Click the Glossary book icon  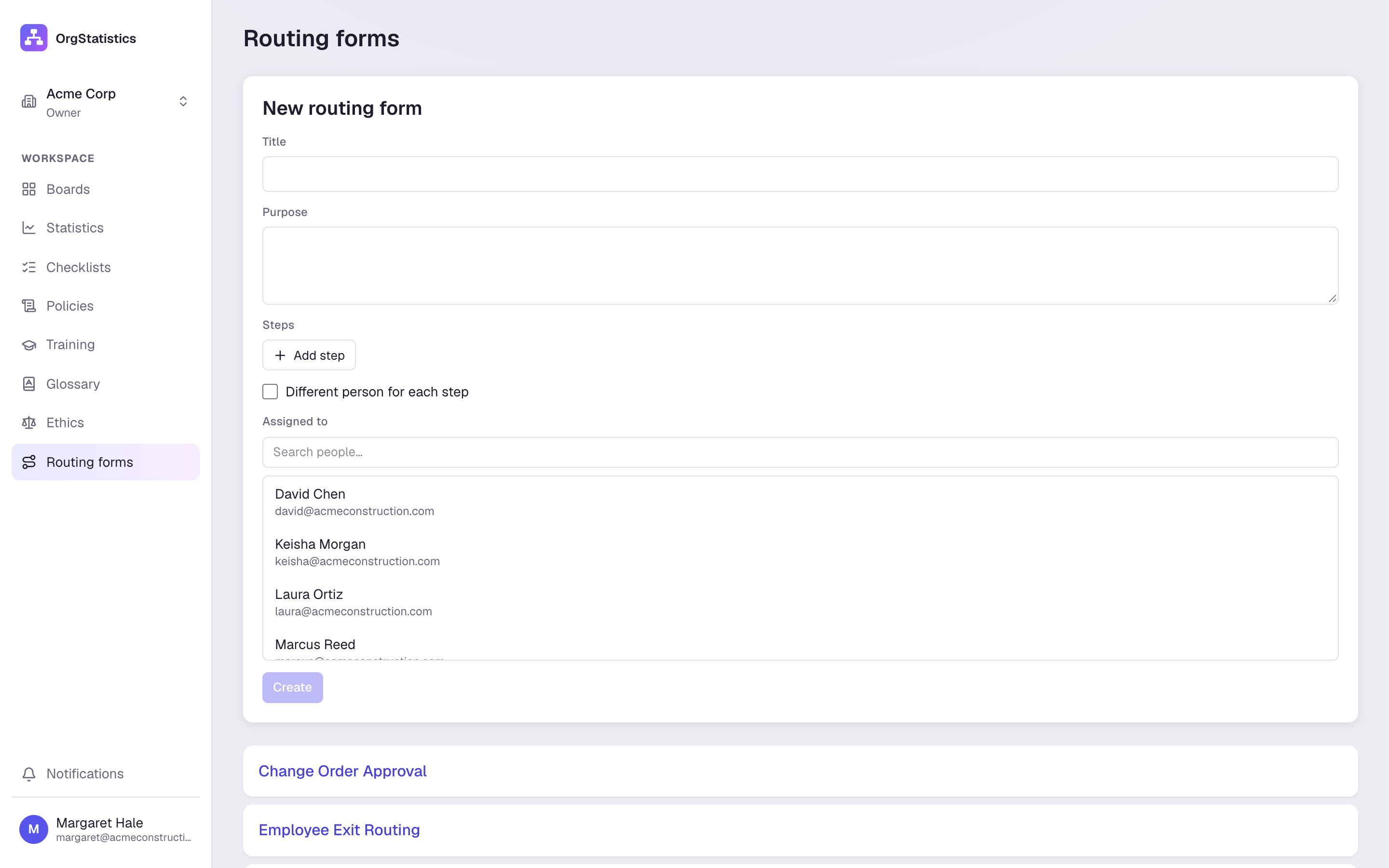[x=29, y=383]
